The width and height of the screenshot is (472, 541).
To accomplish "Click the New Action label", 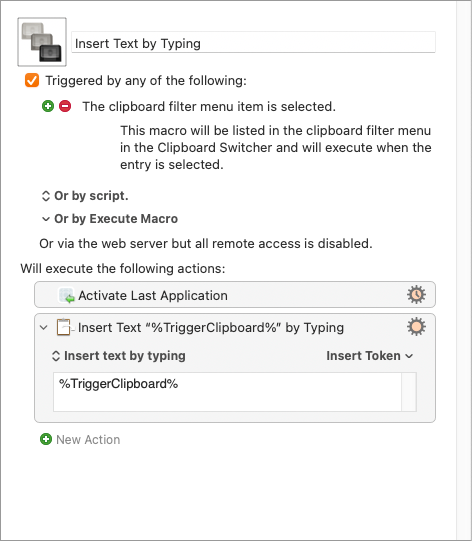I will coord(88,440).
